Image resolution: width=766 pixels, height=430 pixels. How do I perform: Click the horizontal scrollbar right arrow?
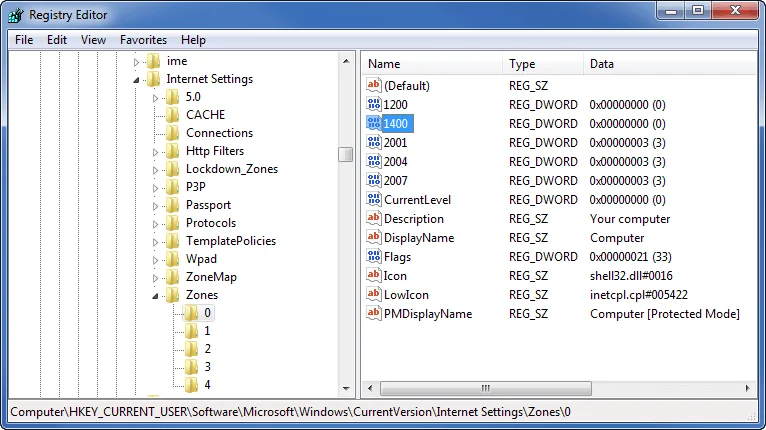tap(747, 388)
